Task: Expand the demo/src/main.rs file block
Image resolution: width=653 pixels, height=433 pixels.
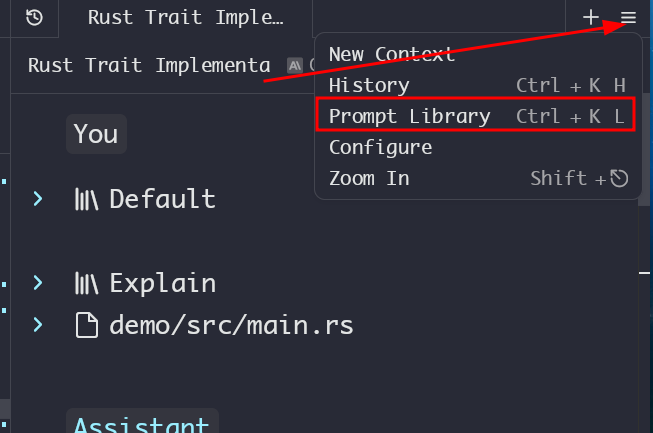Action: pos(38,325)
